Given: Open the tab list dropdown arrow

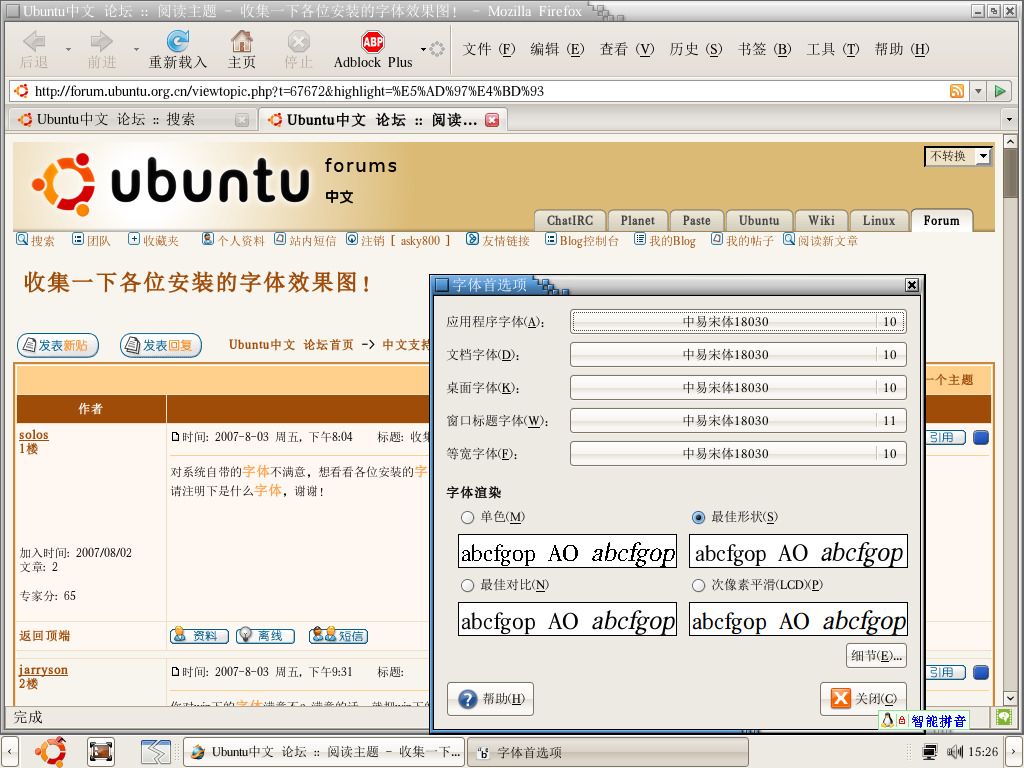Looking at the screenshot, I should click(1010, 120).
